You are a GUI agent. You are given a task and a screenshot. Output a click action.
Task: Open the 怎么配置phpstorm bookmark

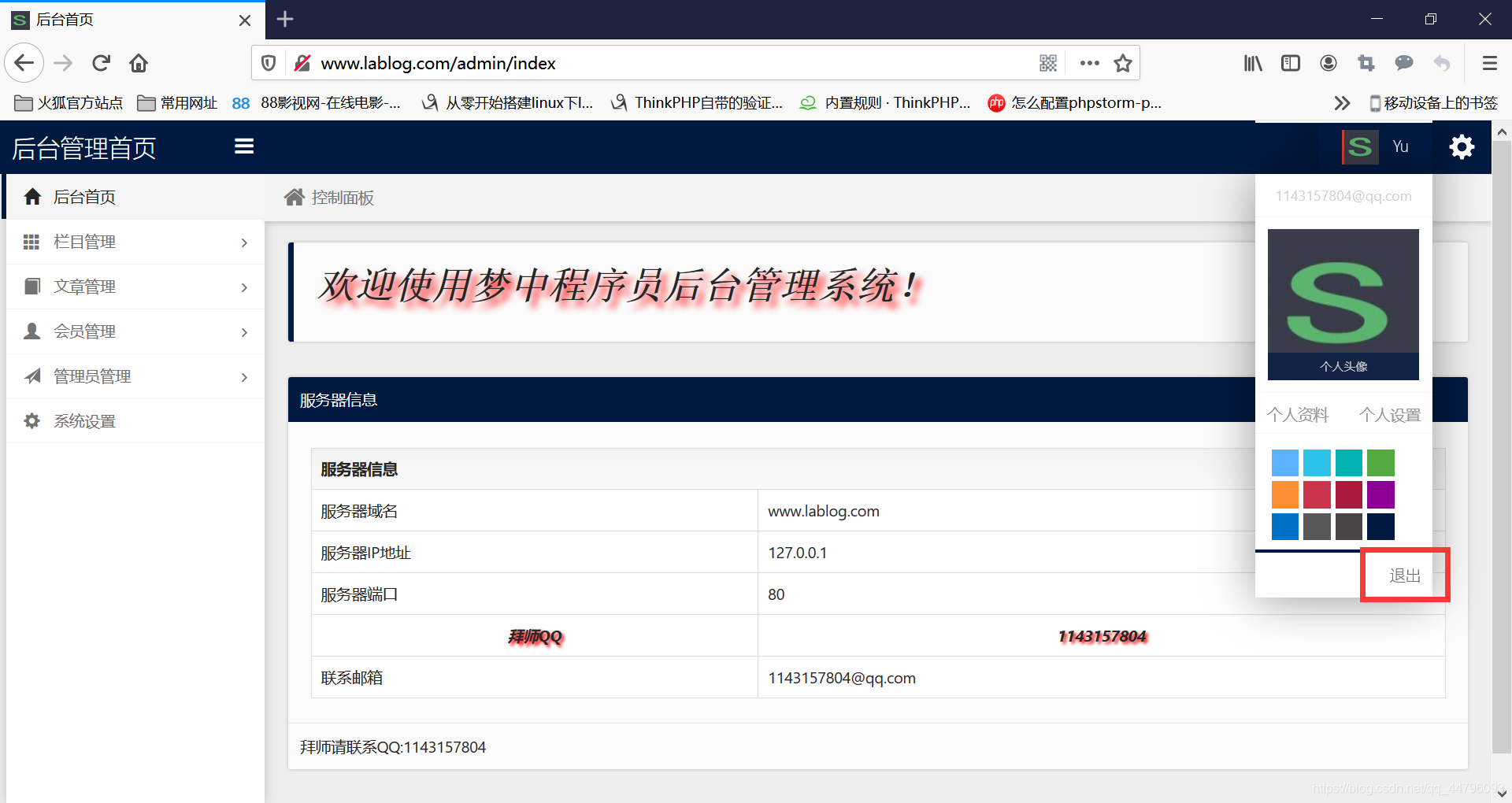[x=1075, y=103]
